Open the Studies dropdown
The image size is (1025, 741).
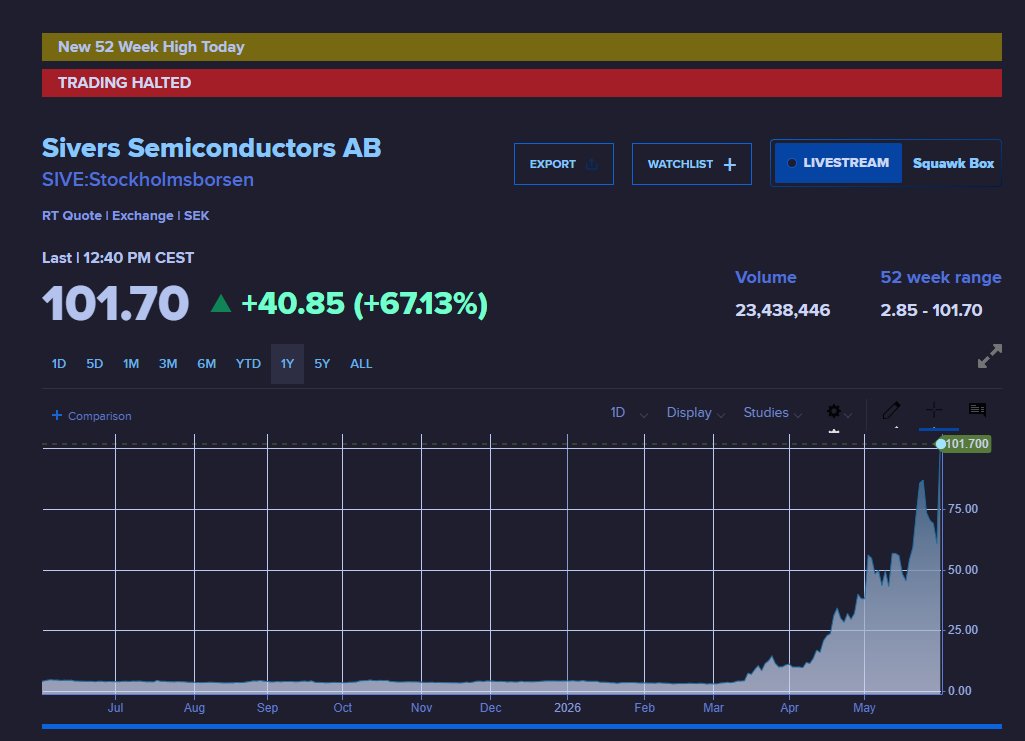tap(773, 413)
